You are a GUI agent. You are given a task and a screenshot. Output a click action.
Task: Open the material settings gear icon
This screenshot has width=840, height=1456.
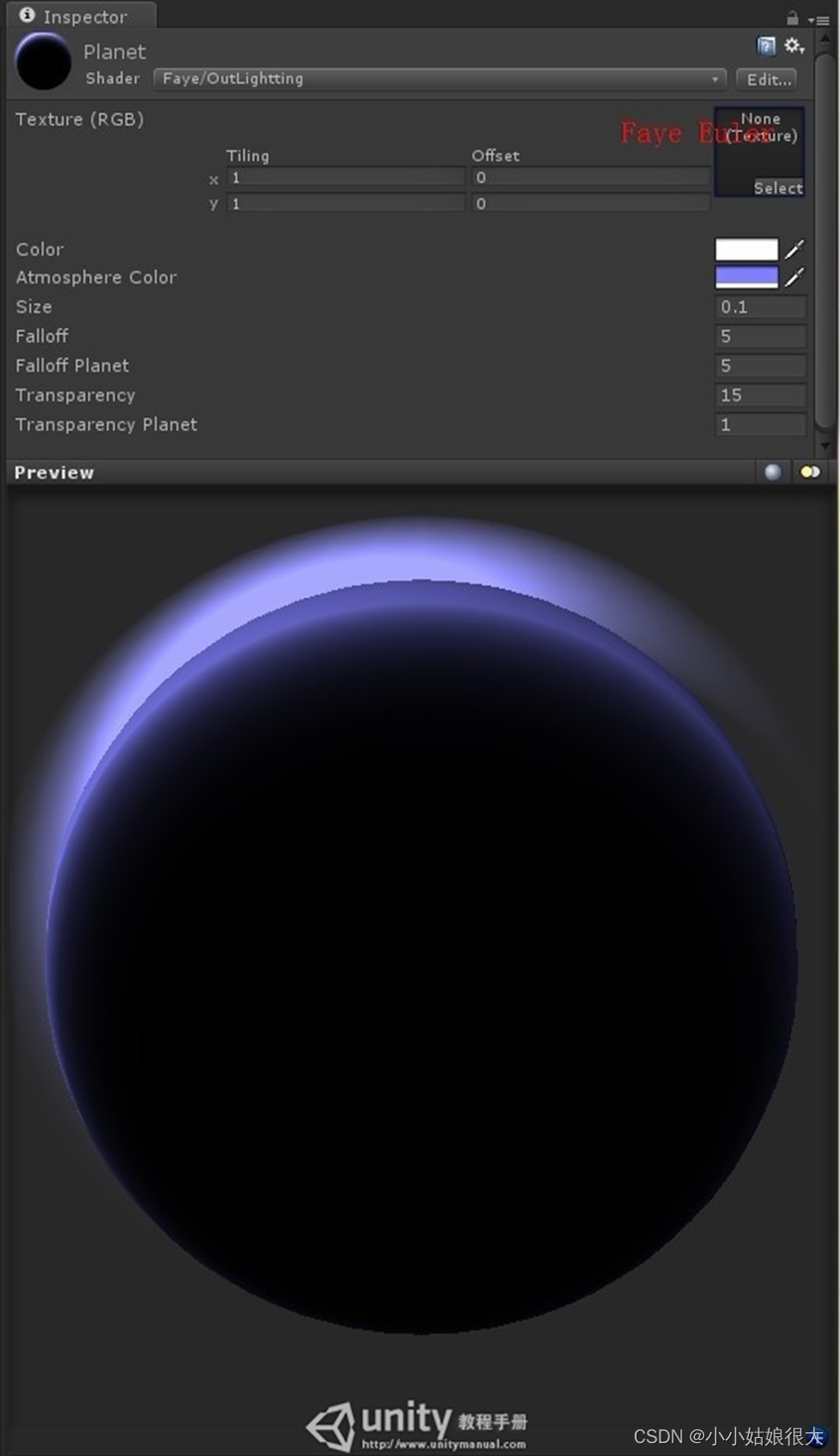[790, 45]
